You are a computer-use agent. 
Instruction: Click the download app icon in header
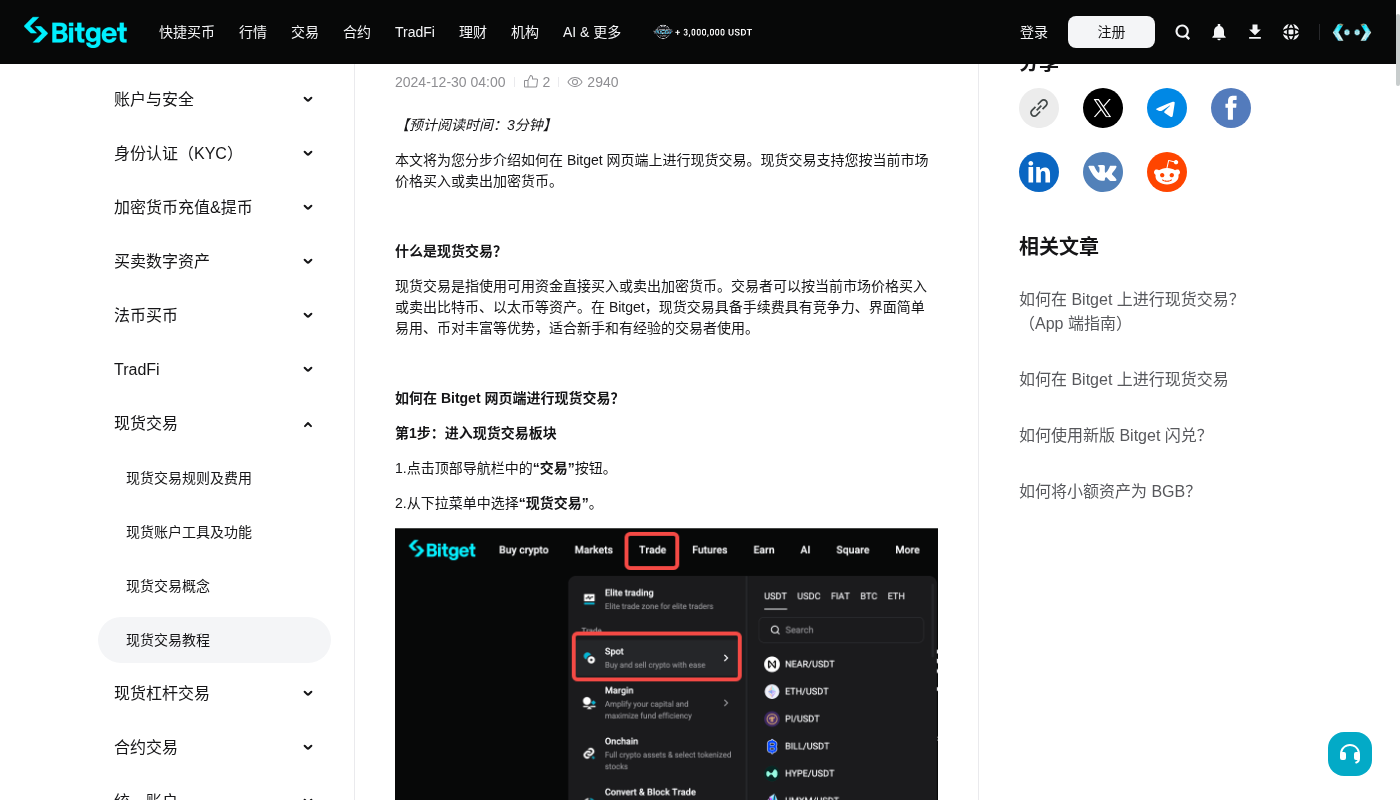click(x=1254, y=32)
